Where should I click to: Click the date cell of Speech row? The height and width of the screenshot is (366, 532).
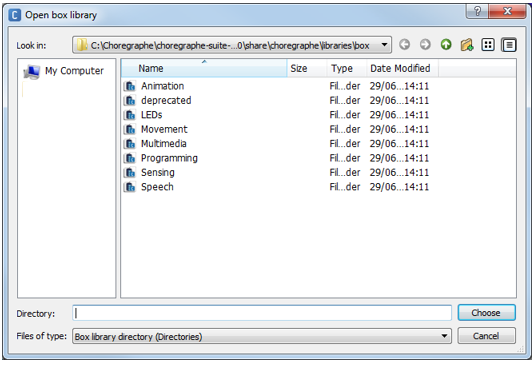(x=399, y=187)
